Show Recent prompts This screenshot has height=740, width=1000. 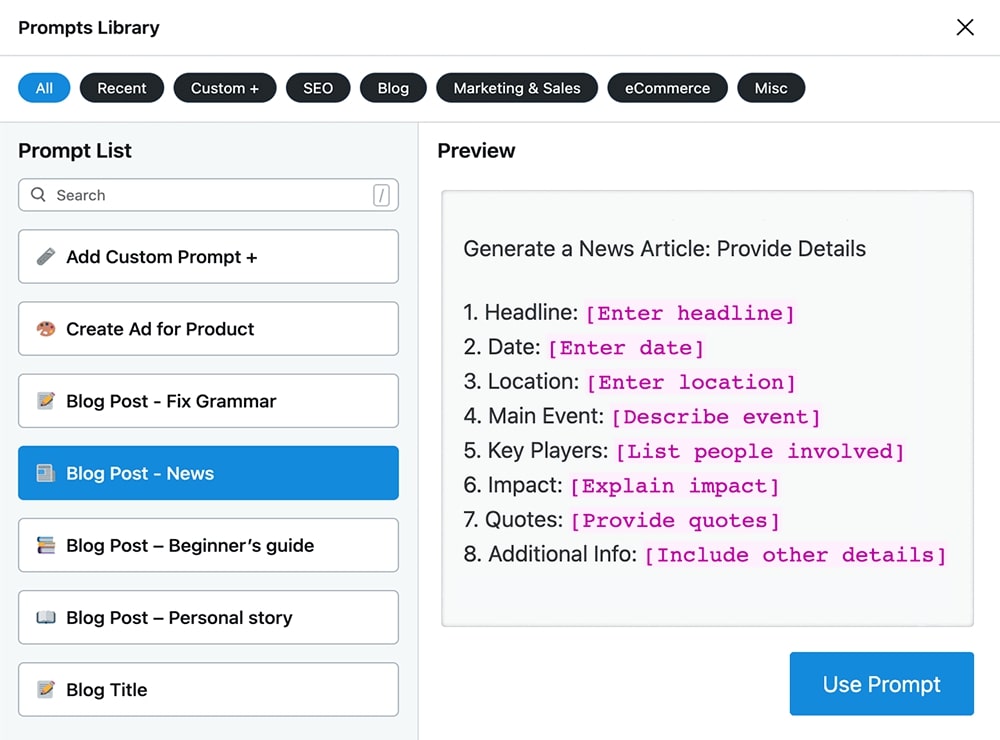122,88
